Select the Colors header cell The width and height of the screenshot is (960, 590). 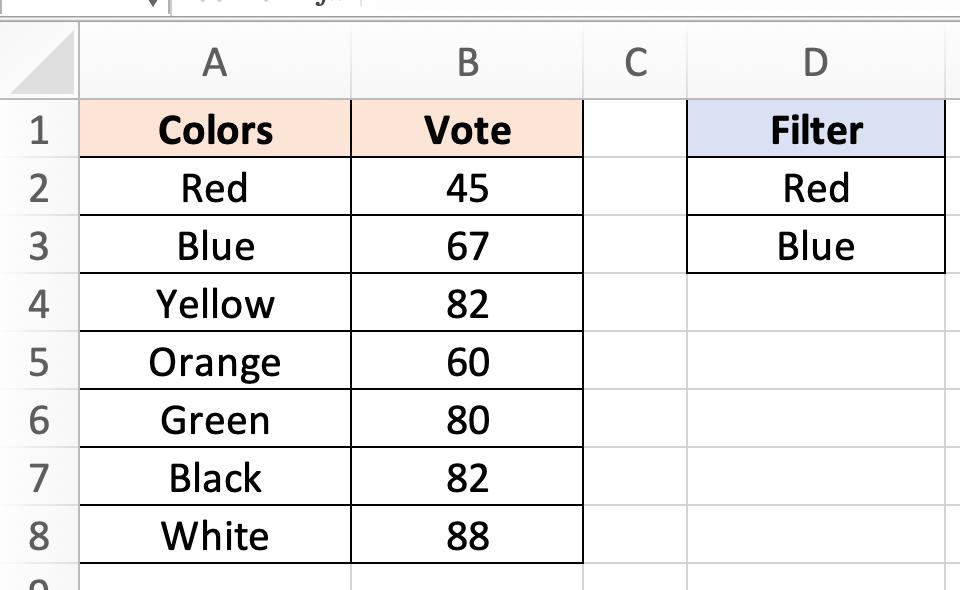pyautogui.click(x=213, y=129)
